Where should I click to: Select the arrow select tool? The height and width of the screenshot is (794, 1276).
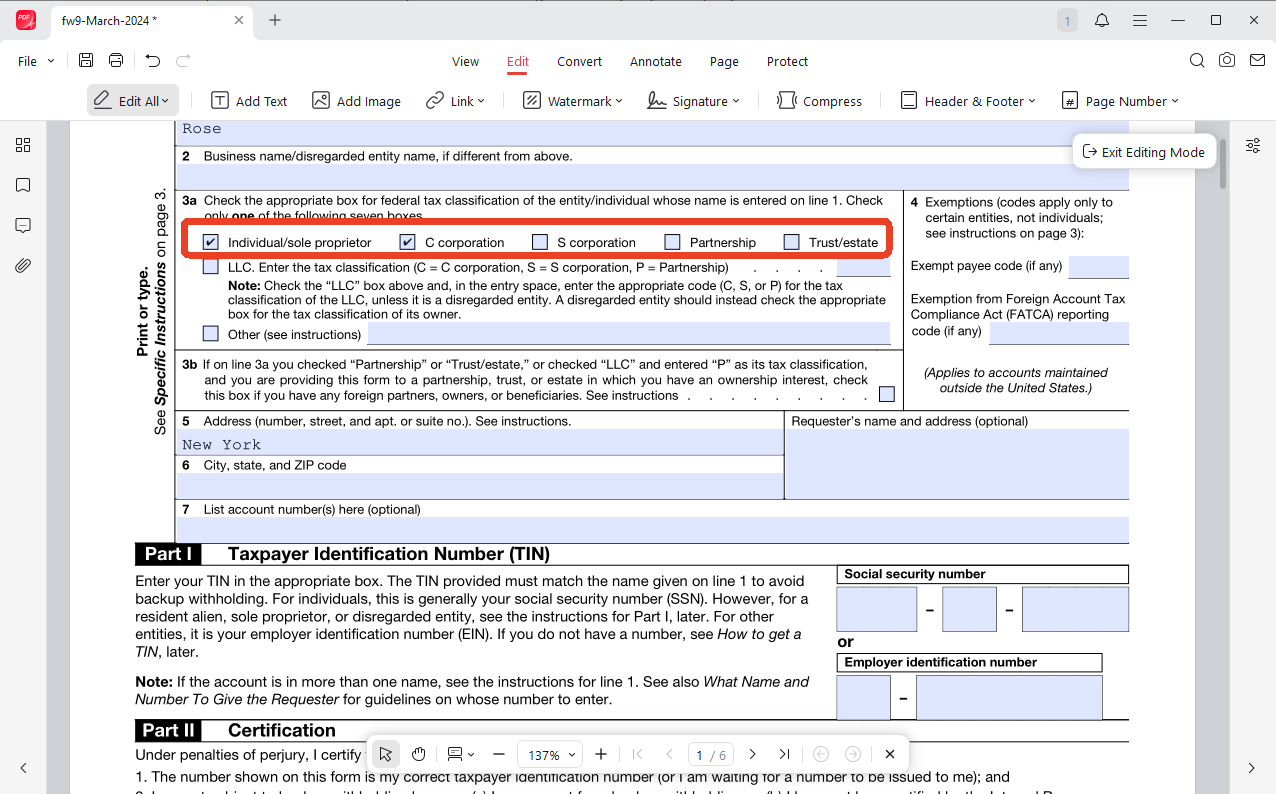(x=386, y=754)
